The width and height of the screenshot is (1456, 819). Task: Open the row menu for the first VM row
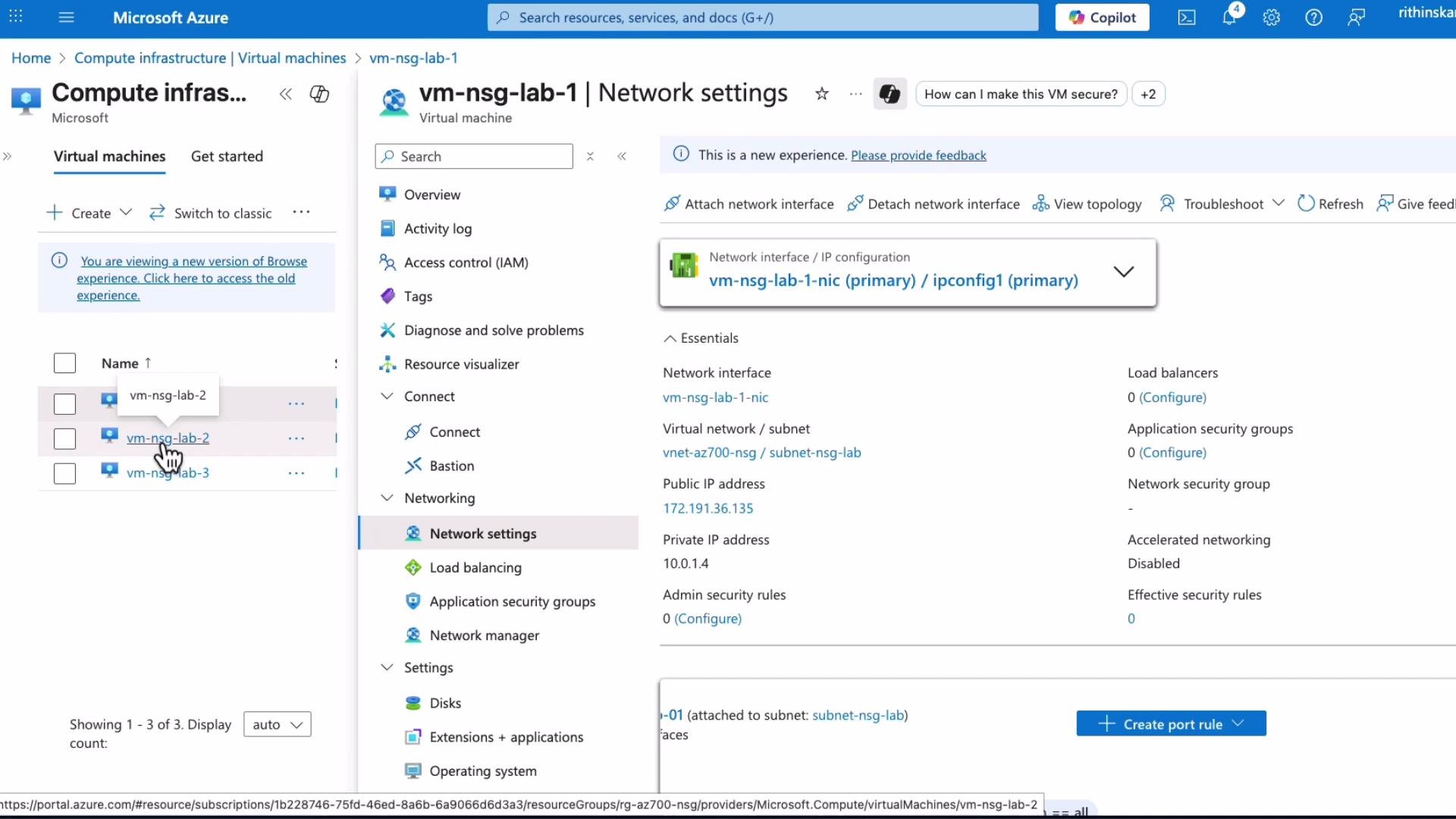[297, 403]
